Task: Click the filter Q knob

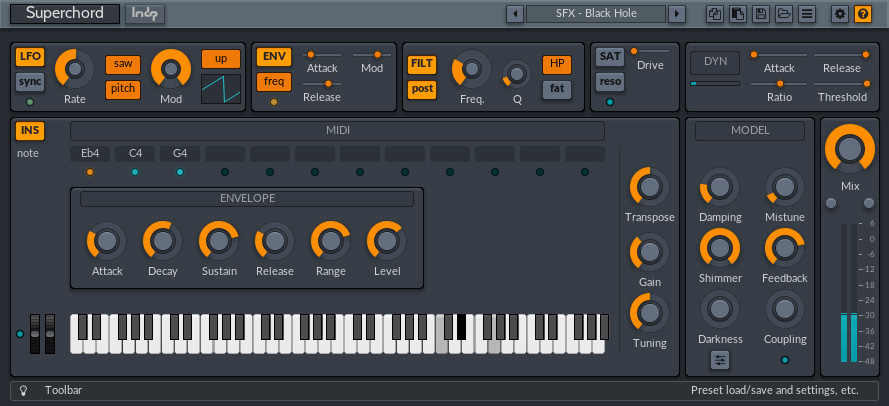Action: pyautogui.click(x=517, y=74)
